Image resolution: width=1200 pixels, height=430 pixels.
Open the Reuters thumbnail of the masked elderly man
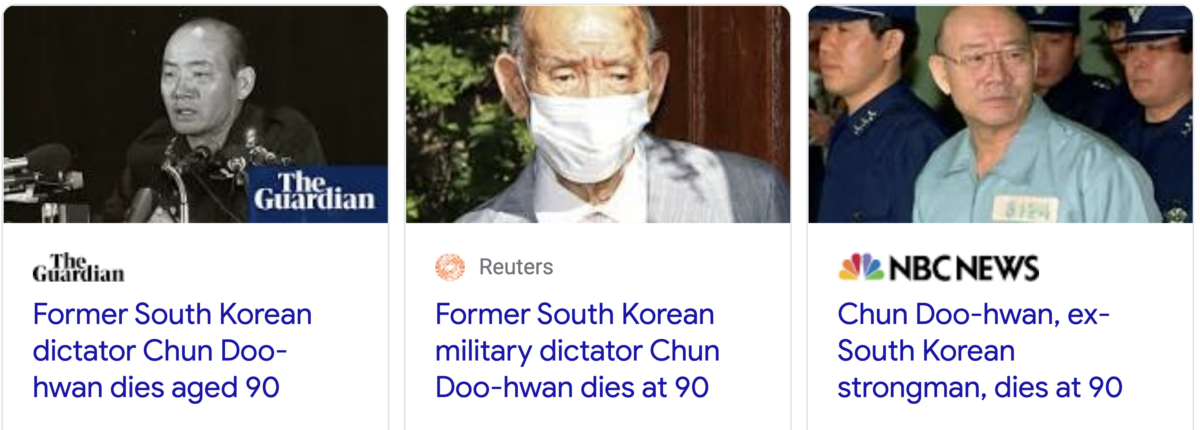(x=598, y=114)
